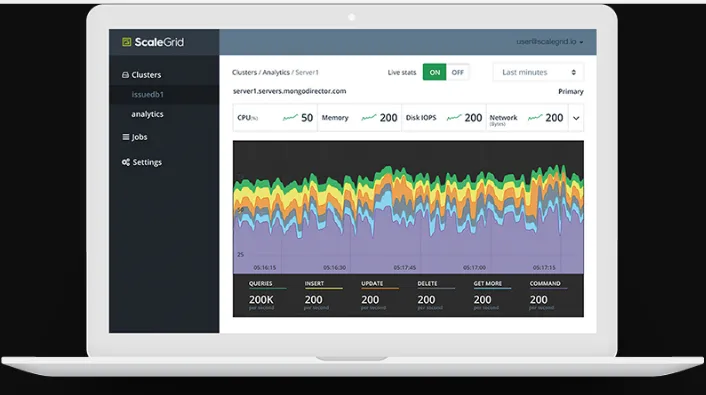The width and height of the screenshot is (706, 395).
Task: Click the CPU sparkline trend icon
Action: coord(290,118)
